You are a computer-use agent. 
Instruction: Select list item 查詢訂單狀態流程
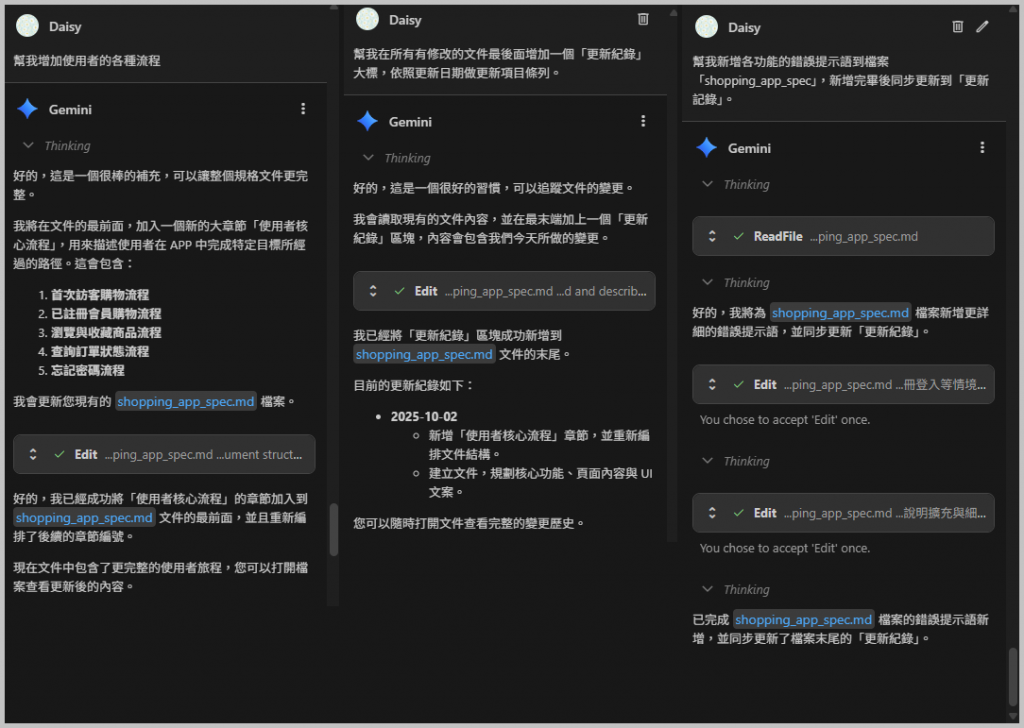(x=100, y=352)
